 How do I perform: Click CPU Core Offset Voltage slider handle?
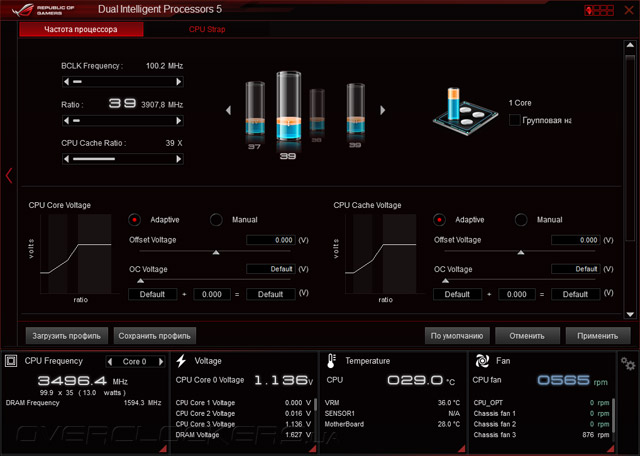click(x=216, y=252)
